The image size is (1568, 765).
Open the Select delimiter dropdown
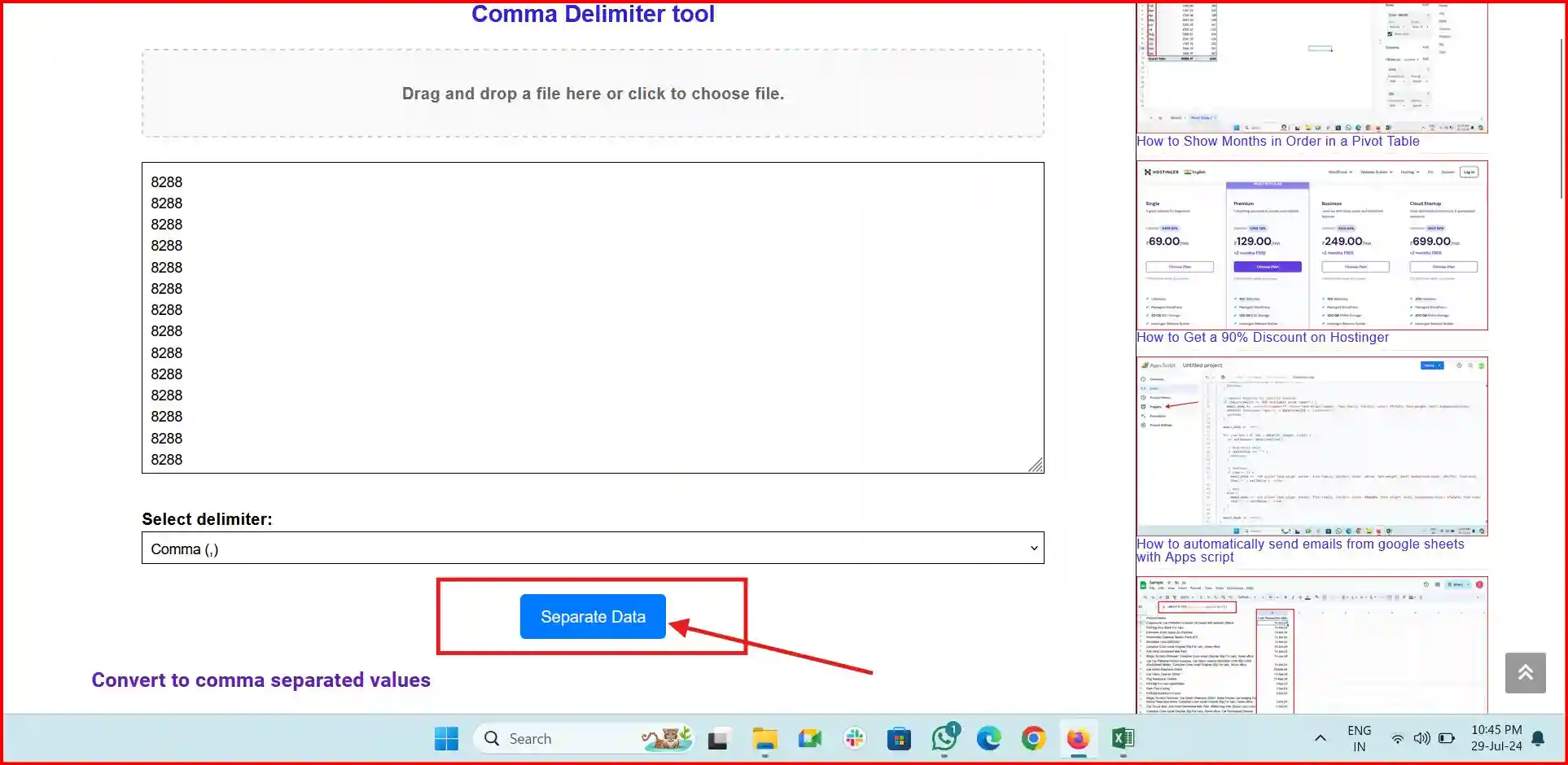(x=592, y=549)
